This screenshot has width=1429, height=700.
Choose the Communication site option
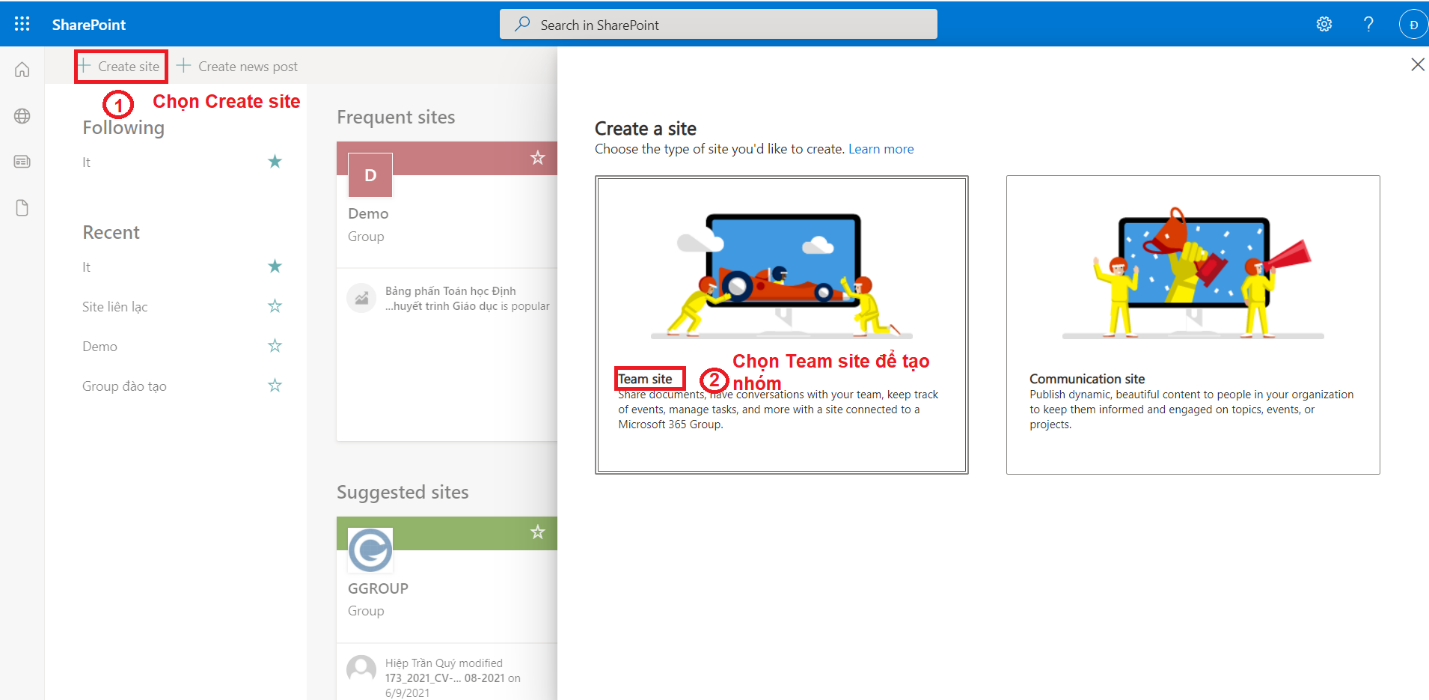coord(1193,325)
